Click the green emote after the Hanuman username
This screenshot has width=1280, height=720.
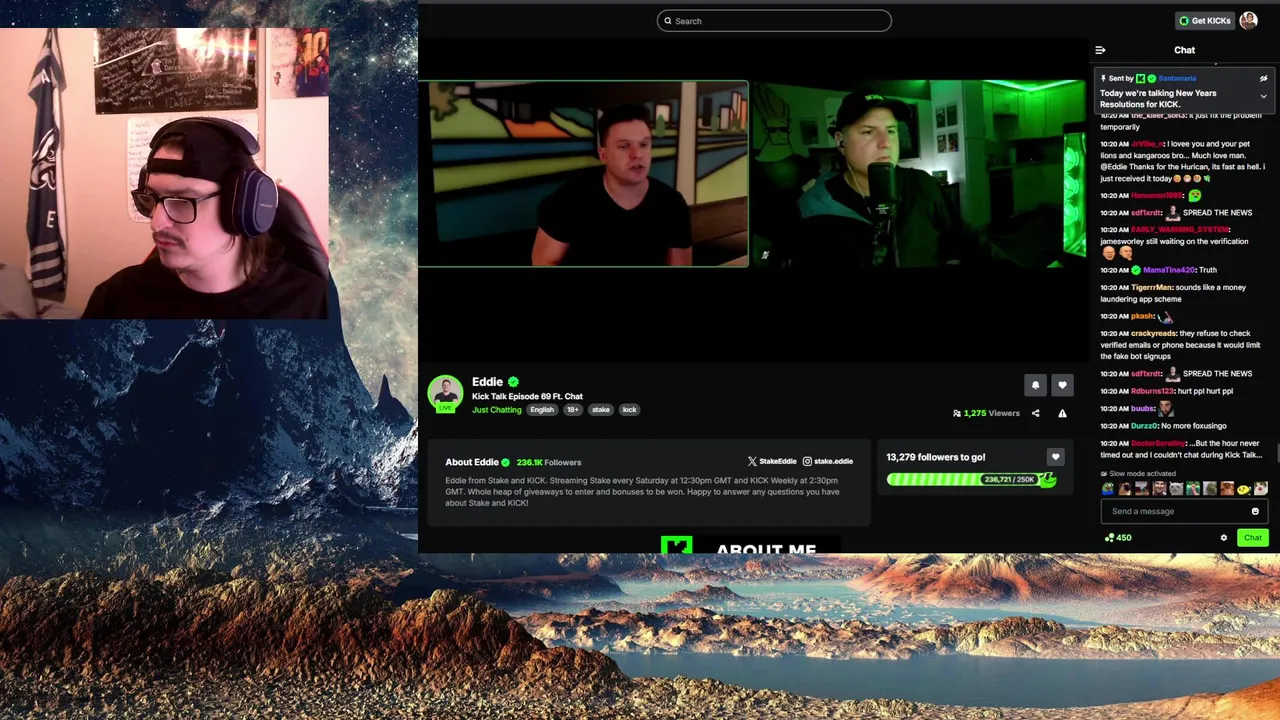[1194, 195]
